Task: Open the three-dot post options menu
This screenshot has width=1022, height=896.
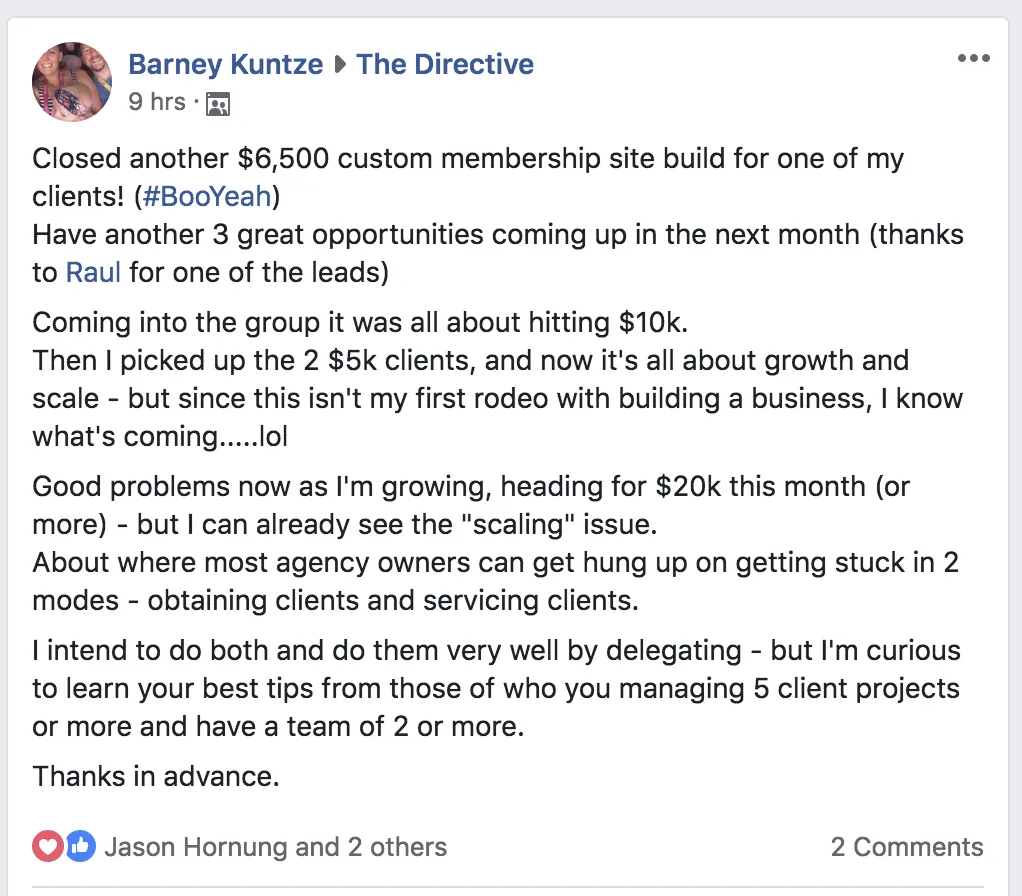Action: pos(973,59)
